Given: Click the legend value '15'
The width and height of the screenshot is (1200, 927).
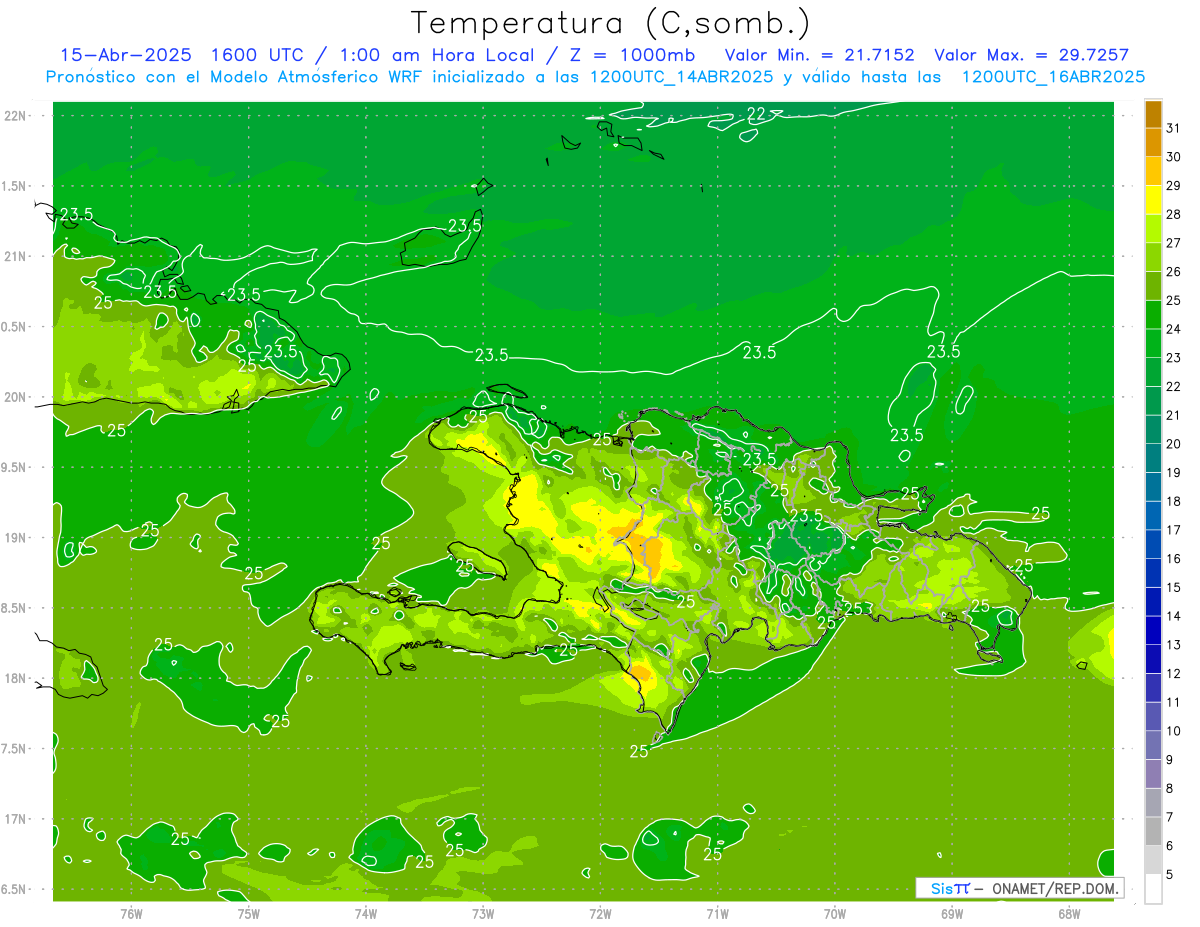Looking at the screenshot, I should click(x=1174, y=587).
